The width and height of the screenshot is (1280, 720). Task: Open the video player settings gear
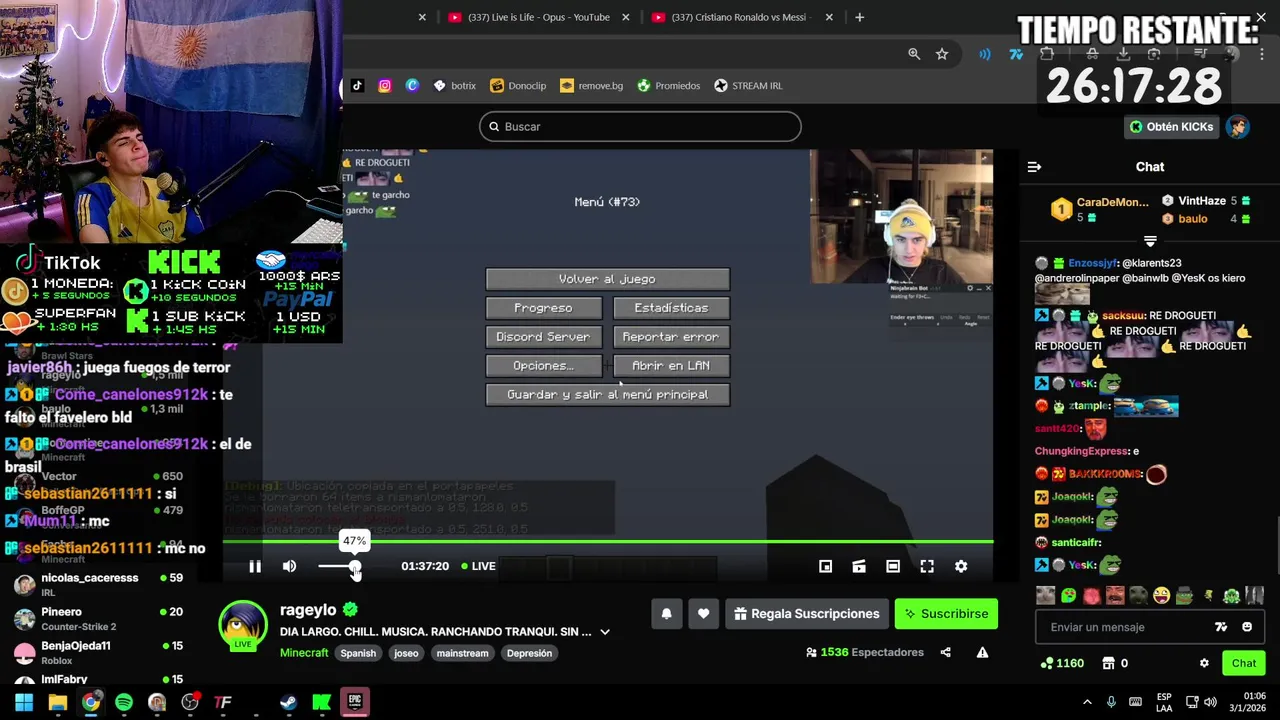tap(961, 566)
